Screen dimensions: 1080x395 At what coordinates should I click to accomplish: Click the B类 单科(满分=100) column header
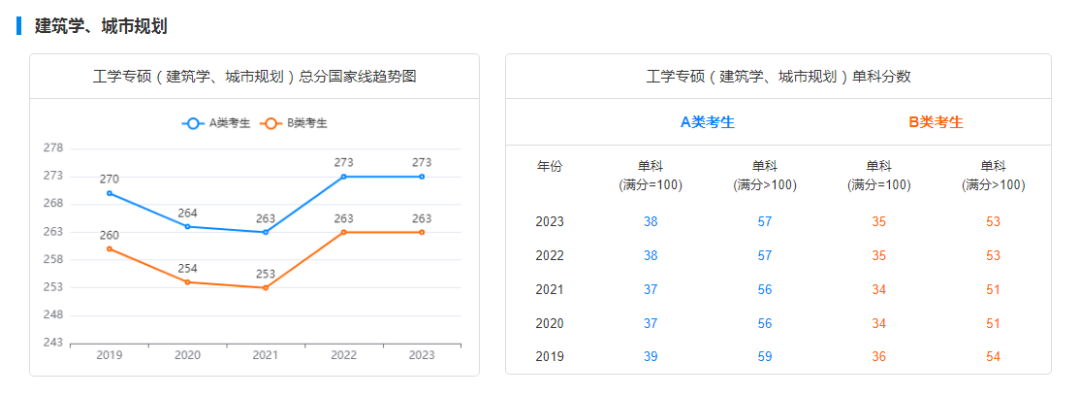point(879,176)
